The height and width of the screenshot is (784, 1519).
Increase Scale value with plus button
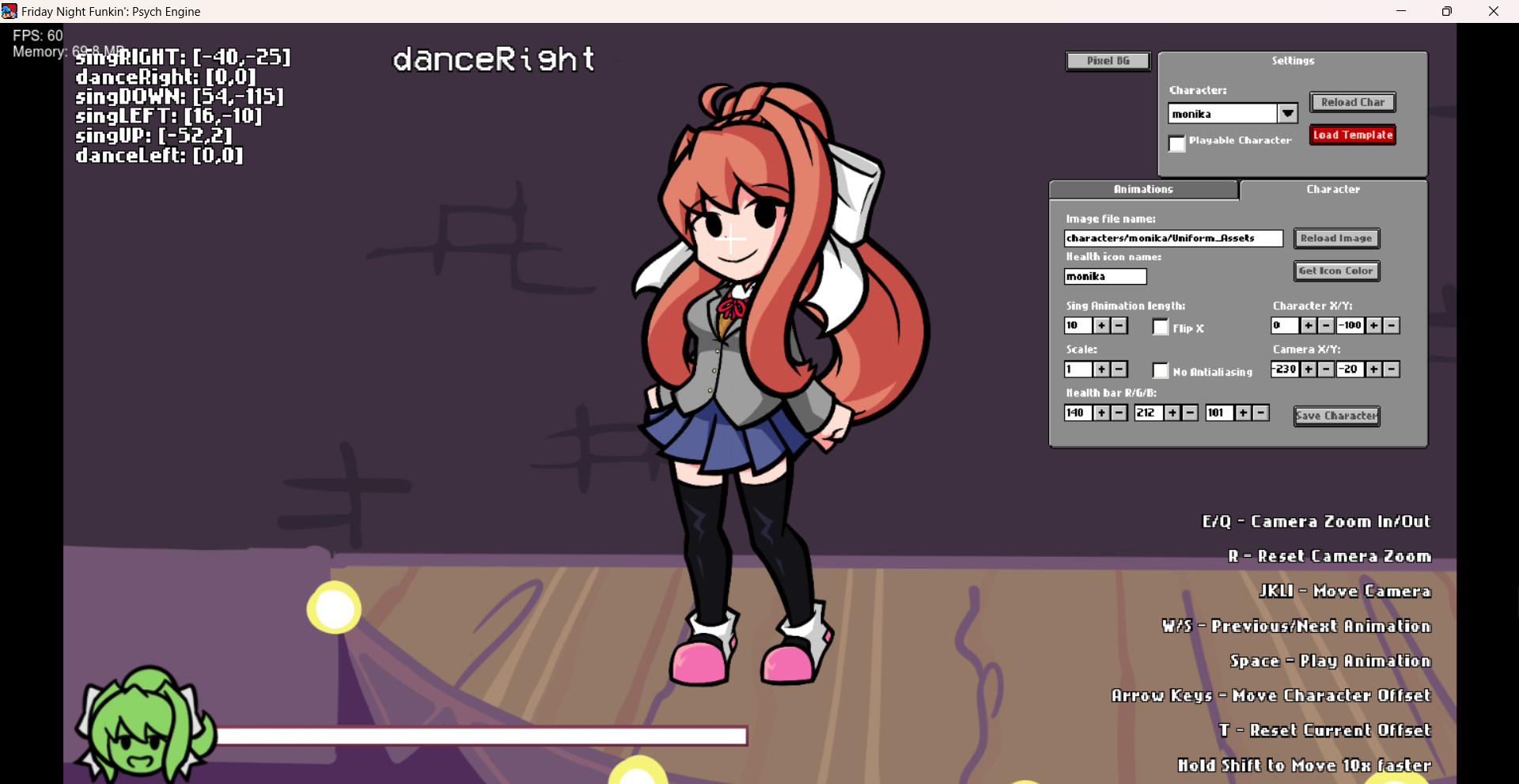pos(1101,369)
